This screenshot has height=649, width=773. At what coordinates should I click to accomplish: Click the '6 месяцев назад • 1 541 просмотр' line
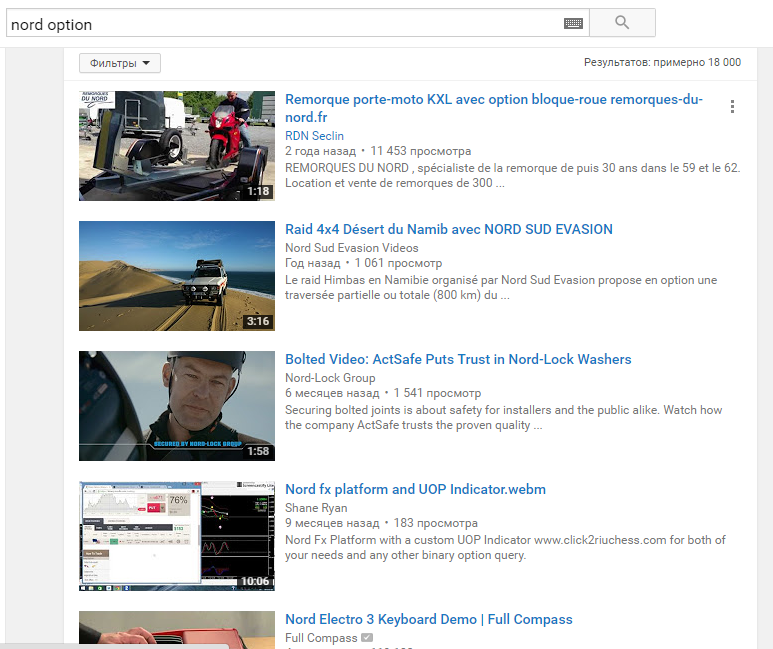383,393
